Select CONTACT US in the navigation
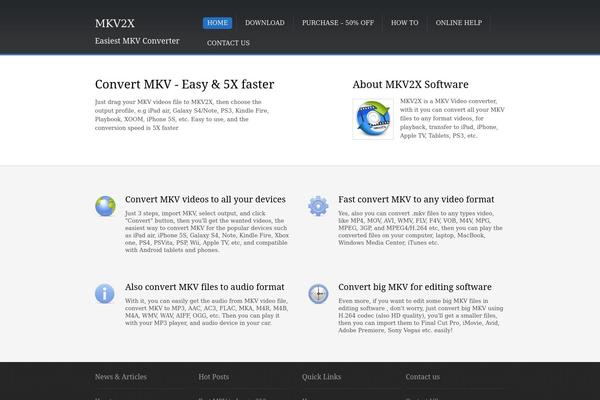 tap(228, 43)
